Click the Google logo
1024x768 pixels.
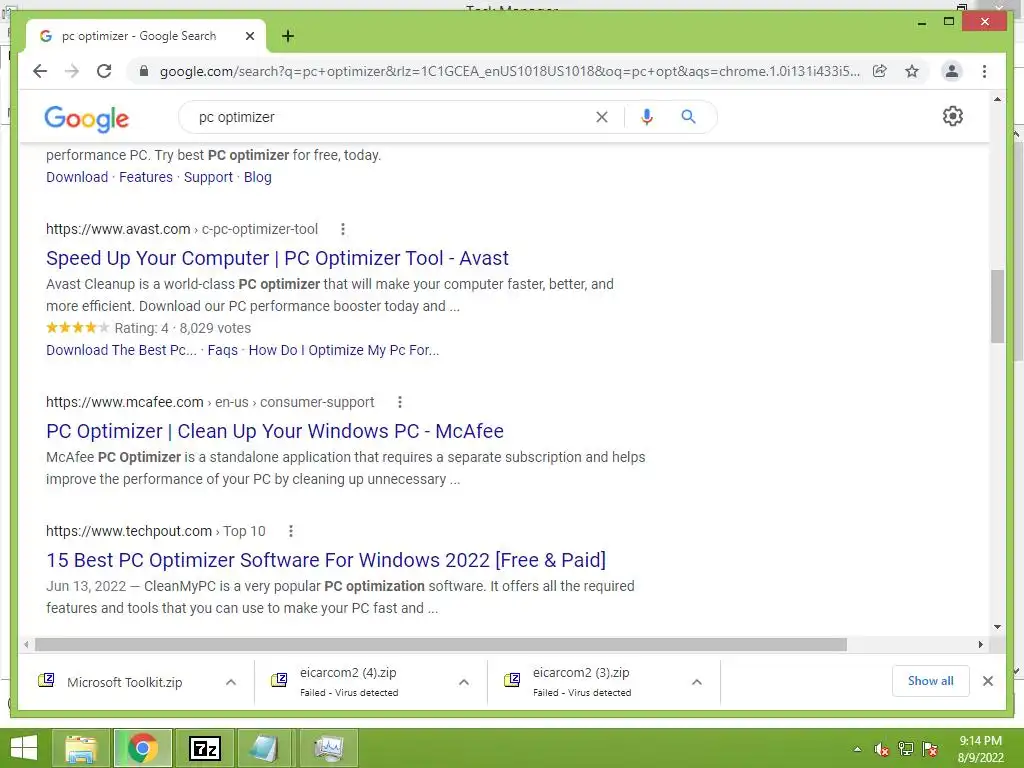click(x=87, y=118)
